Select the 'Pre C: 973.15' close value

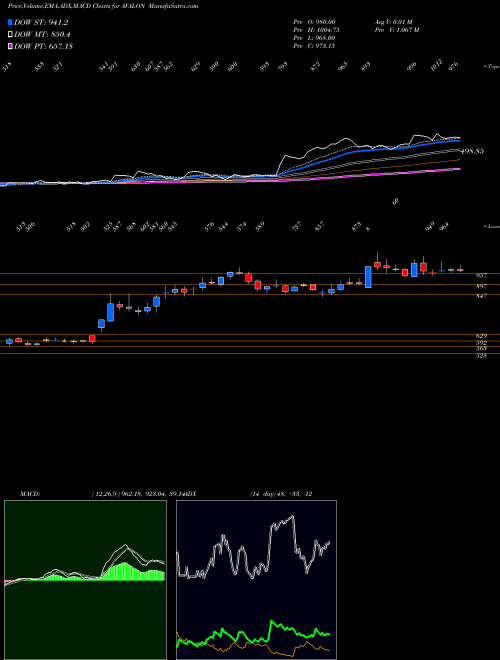coord(314,46)
